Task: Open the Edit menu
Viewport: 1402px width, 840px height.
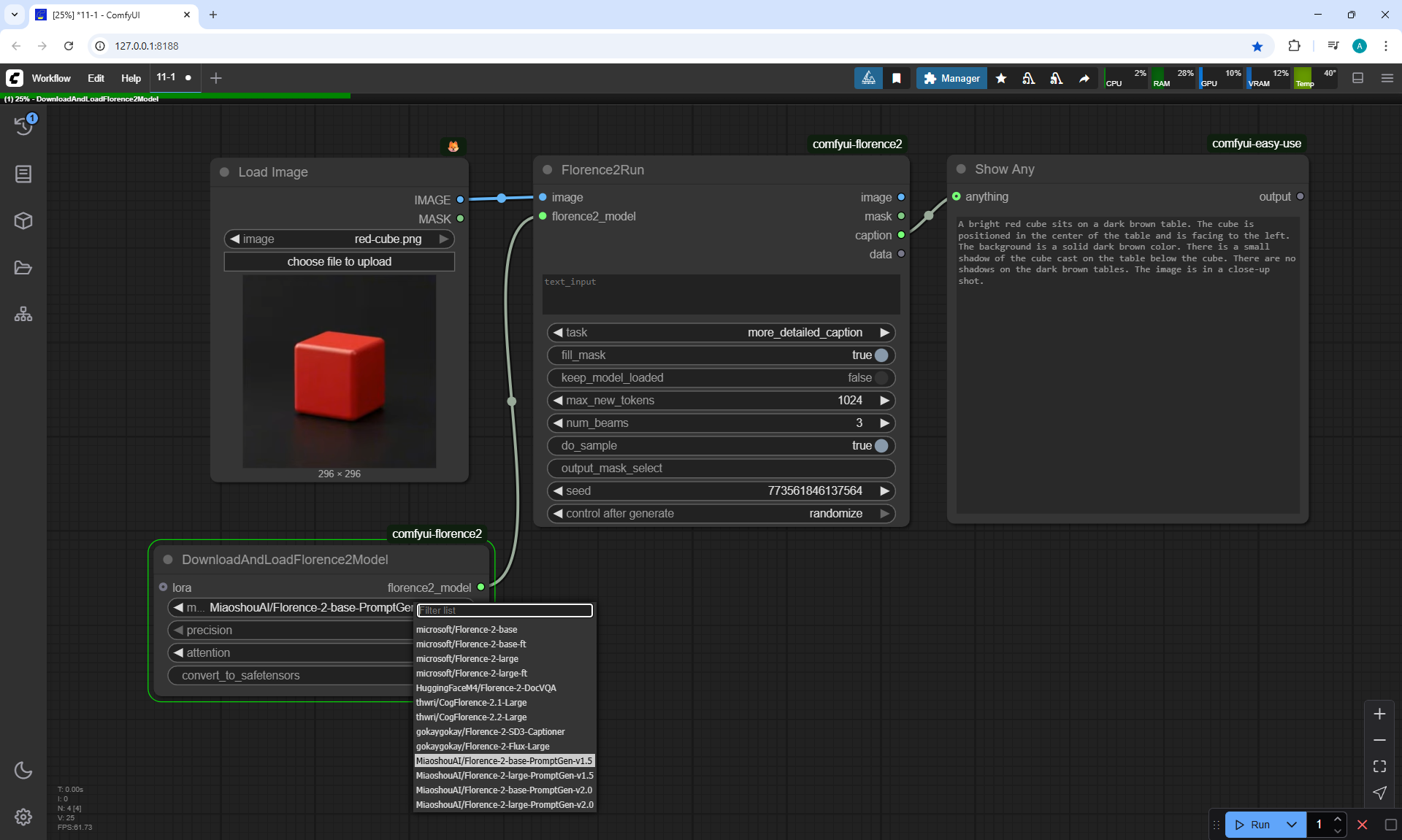Action: (96, 78)
